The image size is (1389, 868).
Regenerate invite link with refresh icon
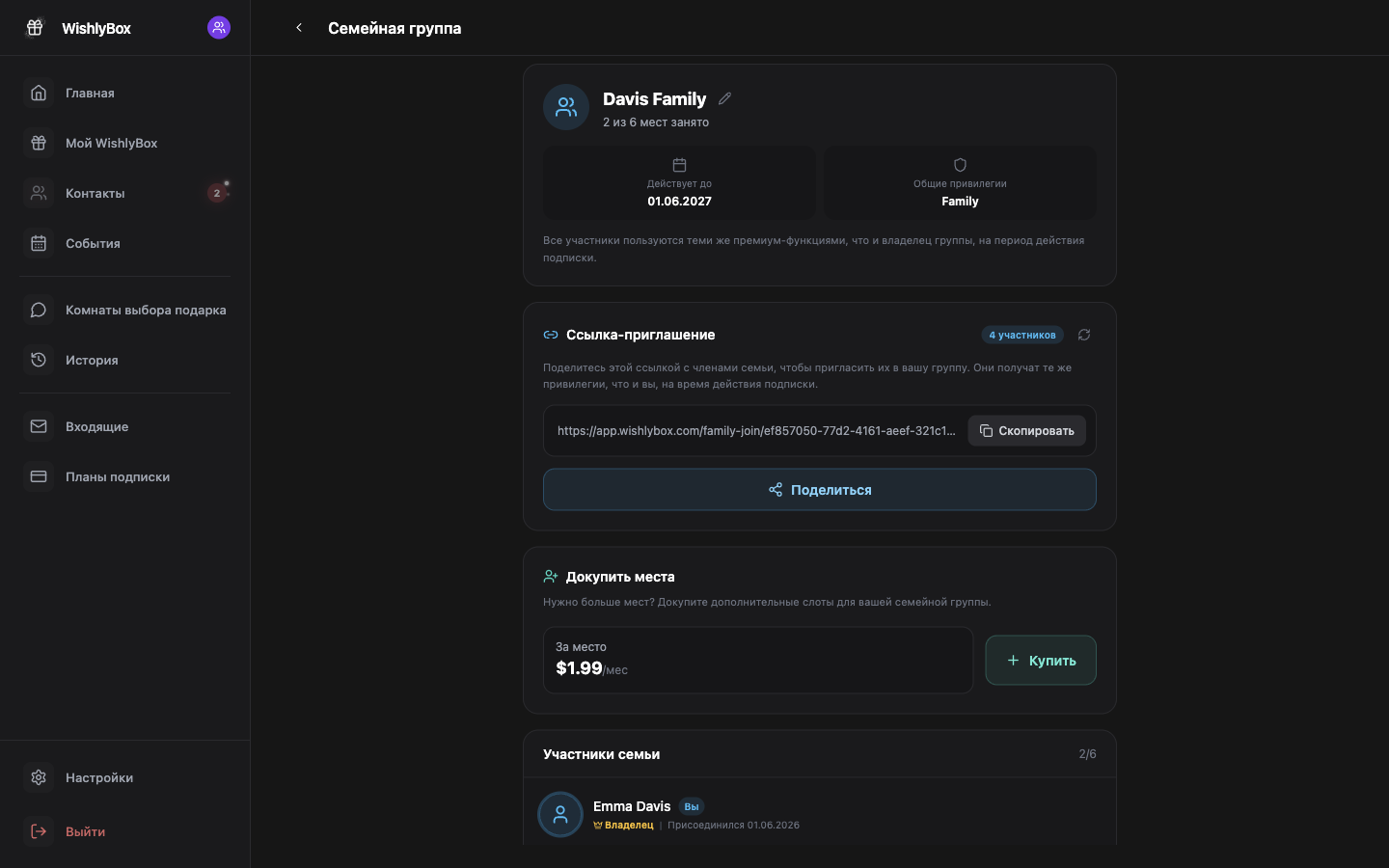(x=1084, y=335)
